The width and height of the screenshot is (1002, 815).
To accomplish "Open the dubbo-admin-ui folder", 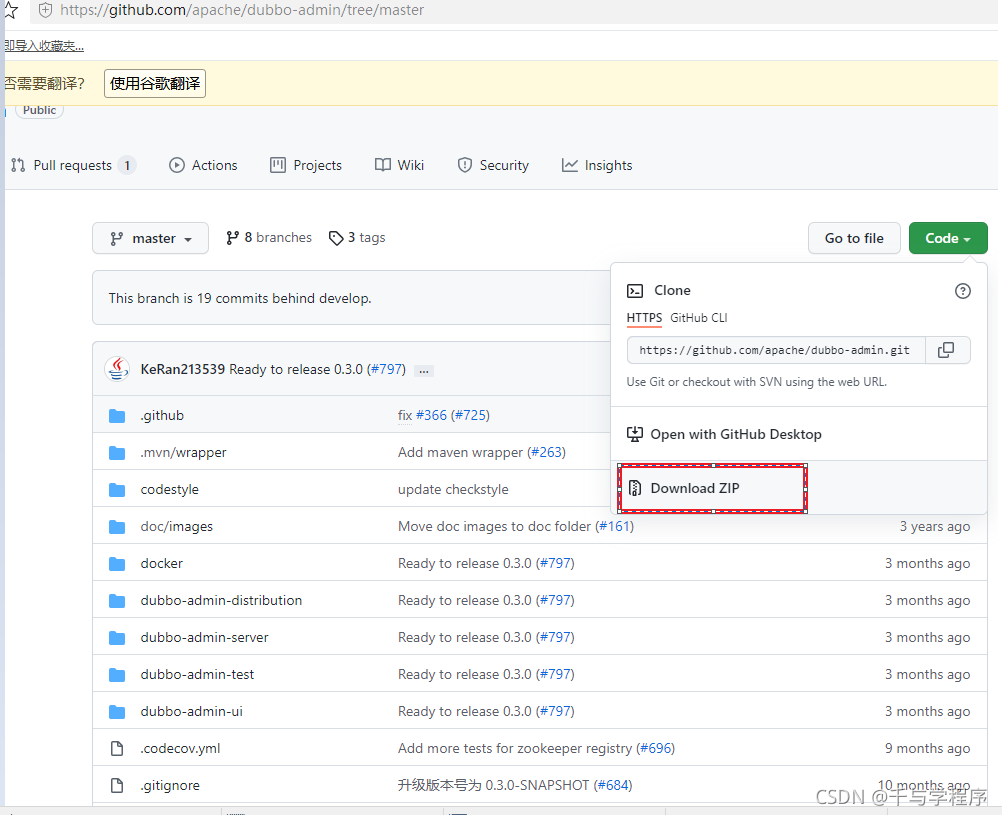I will [x=192, y=711].
